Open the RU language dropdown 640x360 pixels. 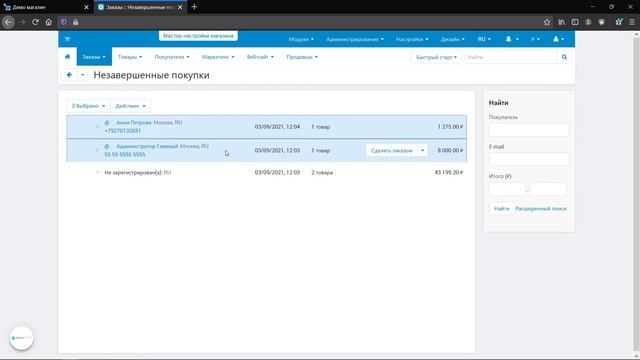484,39
